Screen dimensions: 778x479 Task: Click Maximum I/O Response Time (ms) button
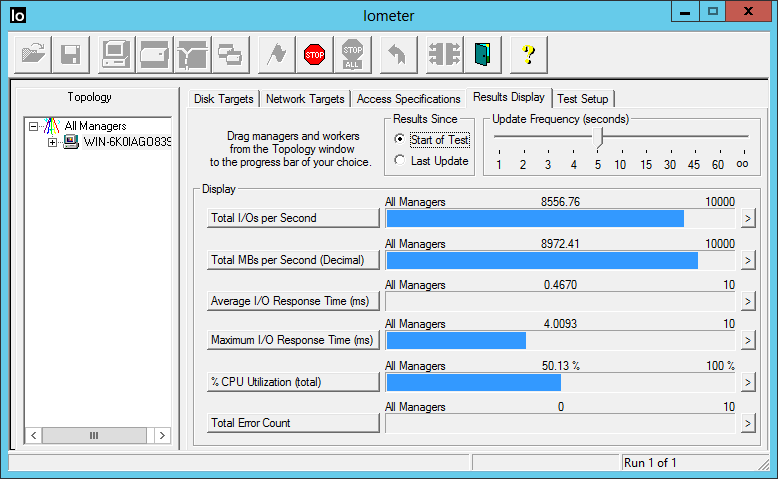coord(293,340)
